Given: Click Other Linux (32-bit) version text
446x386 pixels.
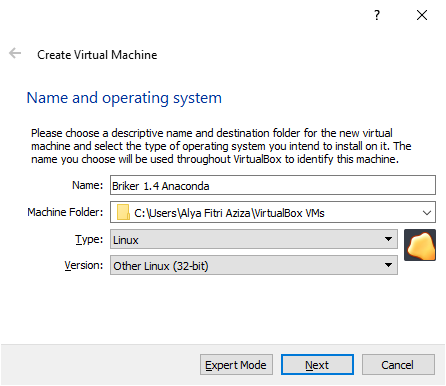Looking at the screenshot, I should (161, 266).
